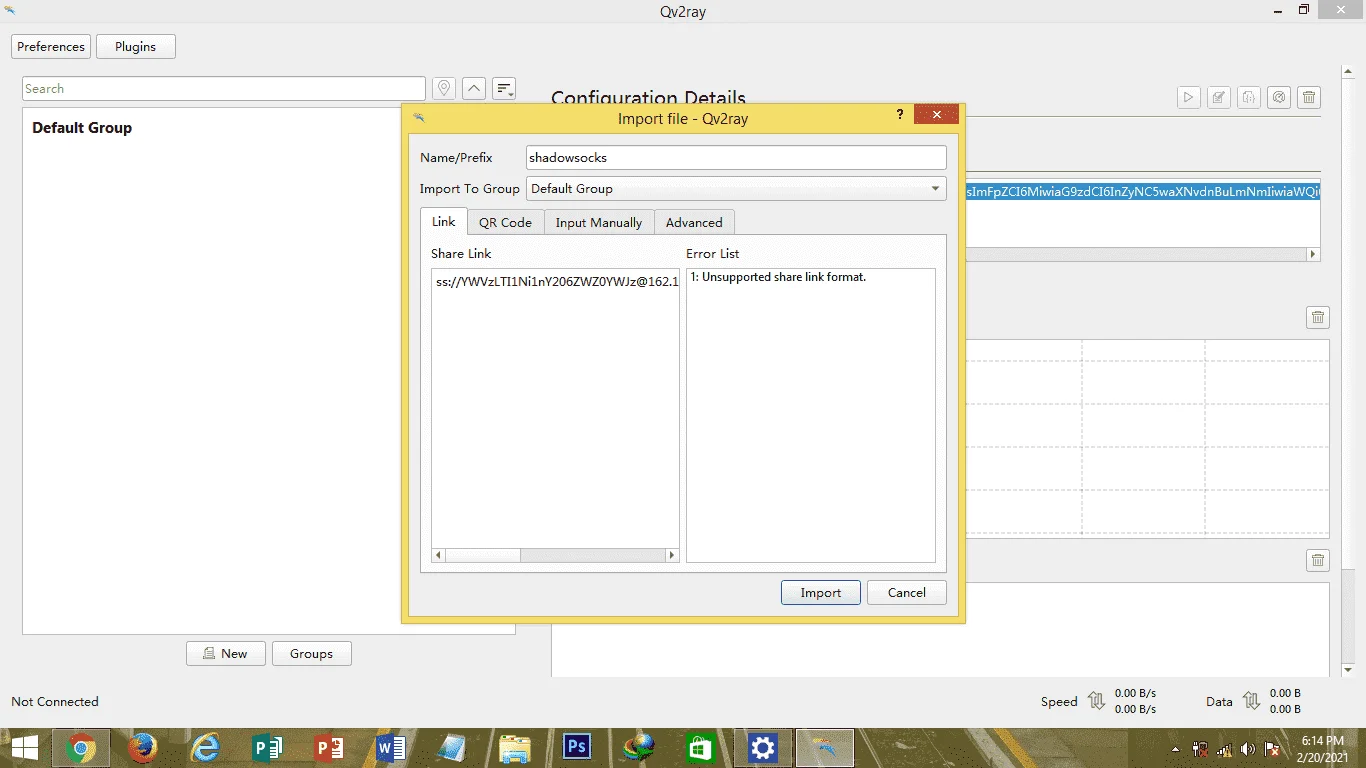Collapse groups with the up-chevron icon
The width and height of the screenshot is (1366, 768).
(474, 88)
